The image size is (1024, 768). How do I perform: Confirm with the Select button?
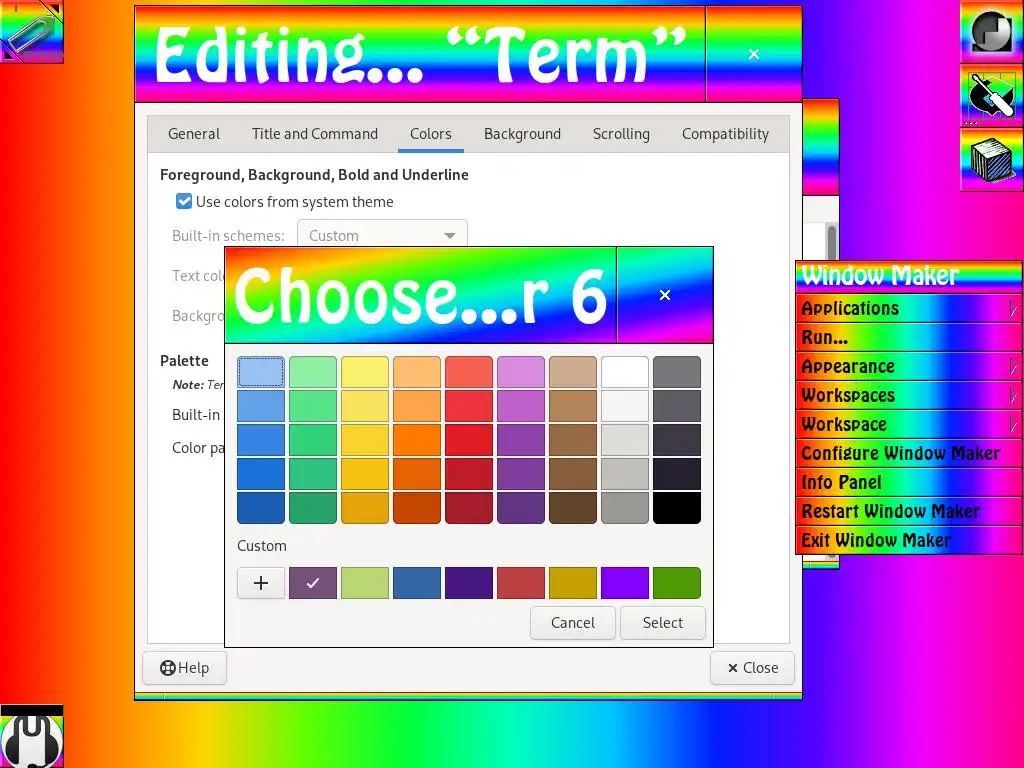662,622
